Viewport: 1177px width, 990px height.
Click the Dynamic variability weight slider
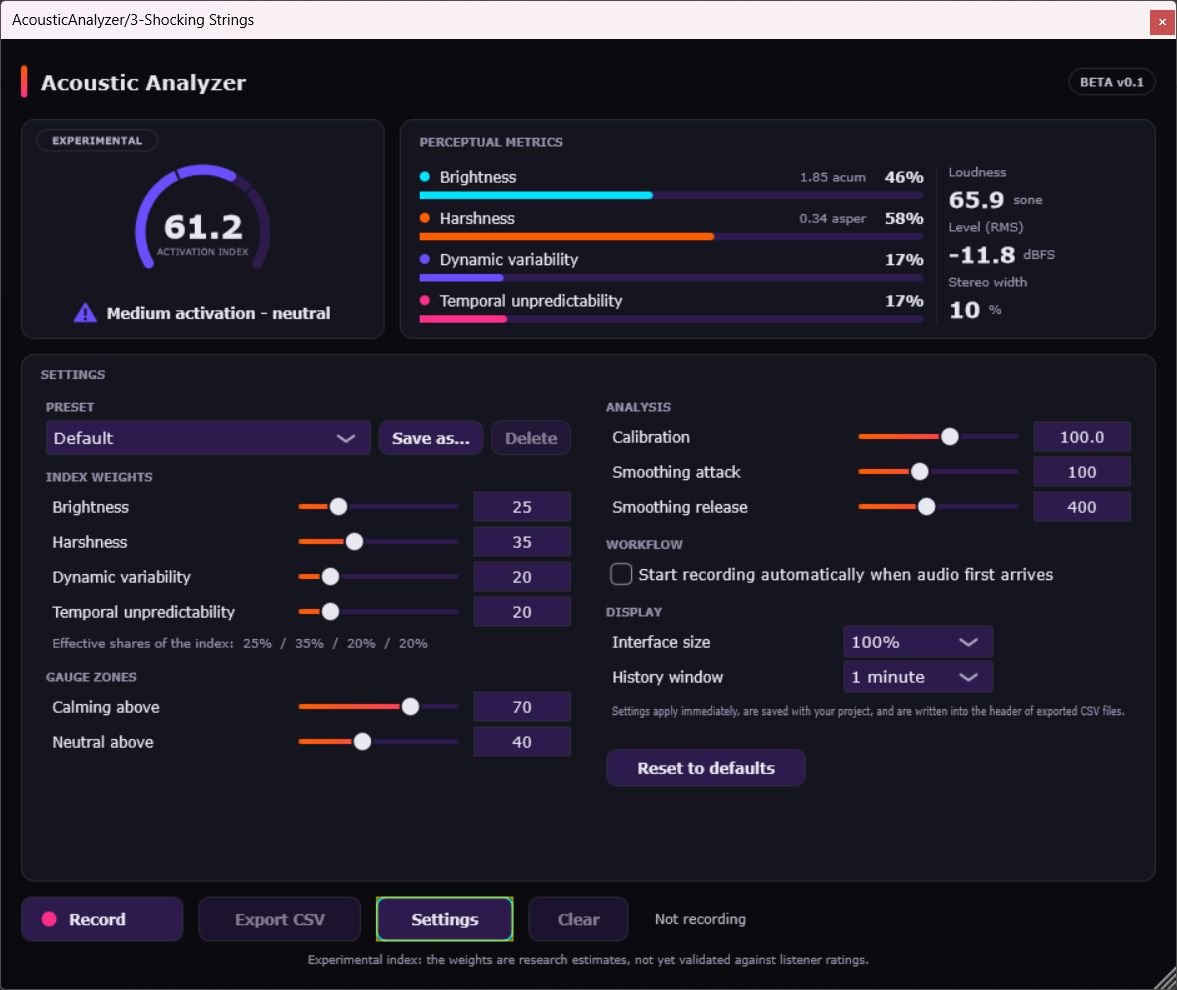378,576
